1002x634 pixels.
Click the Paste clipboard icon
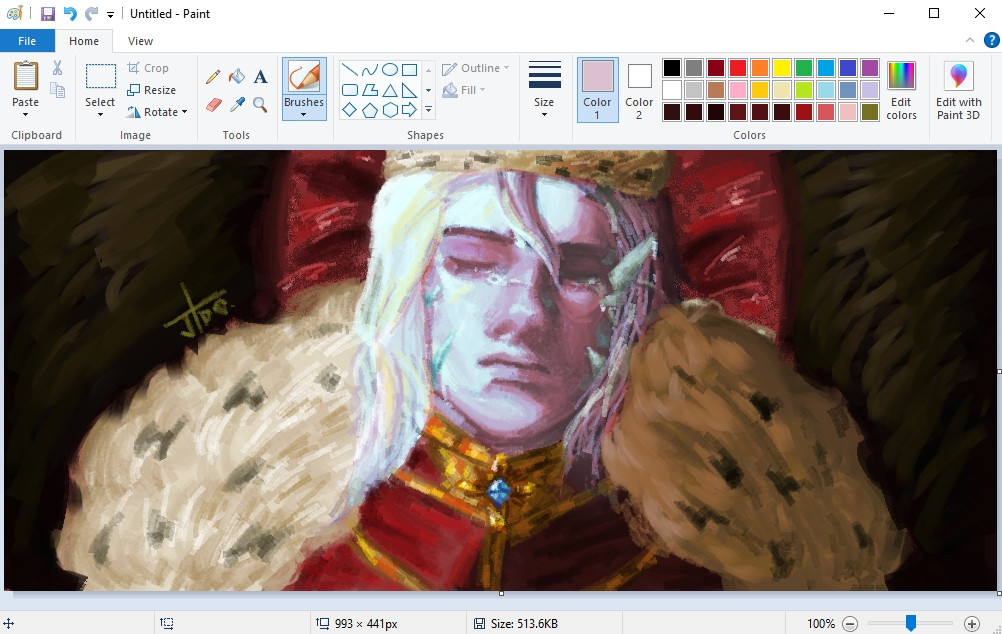(26, 76)
